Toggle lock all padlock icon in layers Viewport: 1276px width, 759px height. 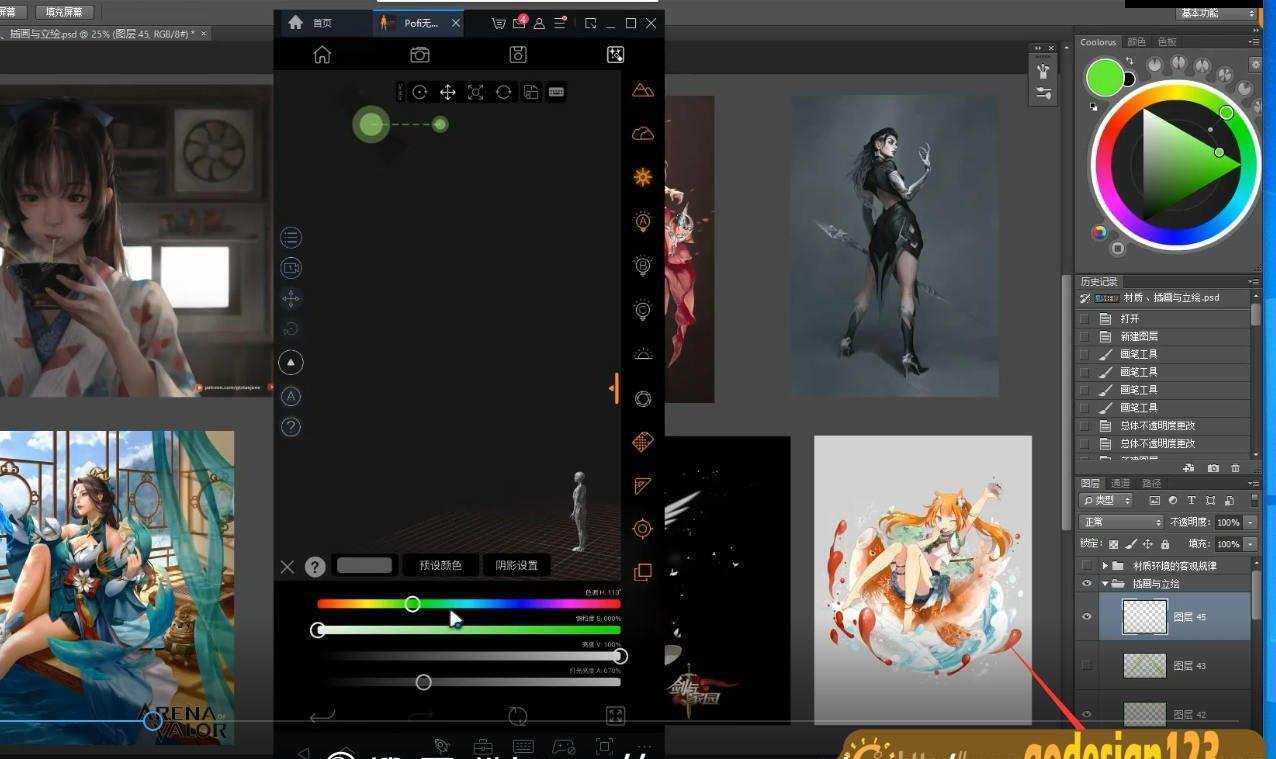click(1165, 544)
